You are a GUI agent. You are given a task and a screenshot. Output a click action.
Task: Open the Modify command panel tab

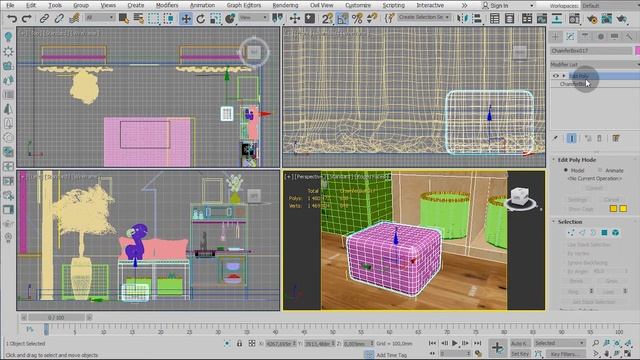tap(570, 36)
